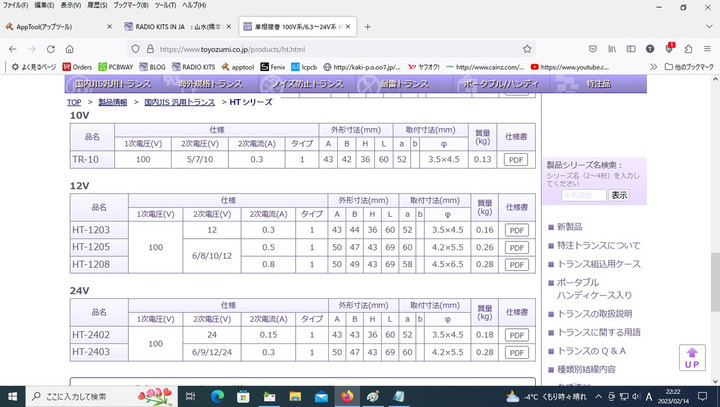Open the ファイル menu

coord(15,5)
